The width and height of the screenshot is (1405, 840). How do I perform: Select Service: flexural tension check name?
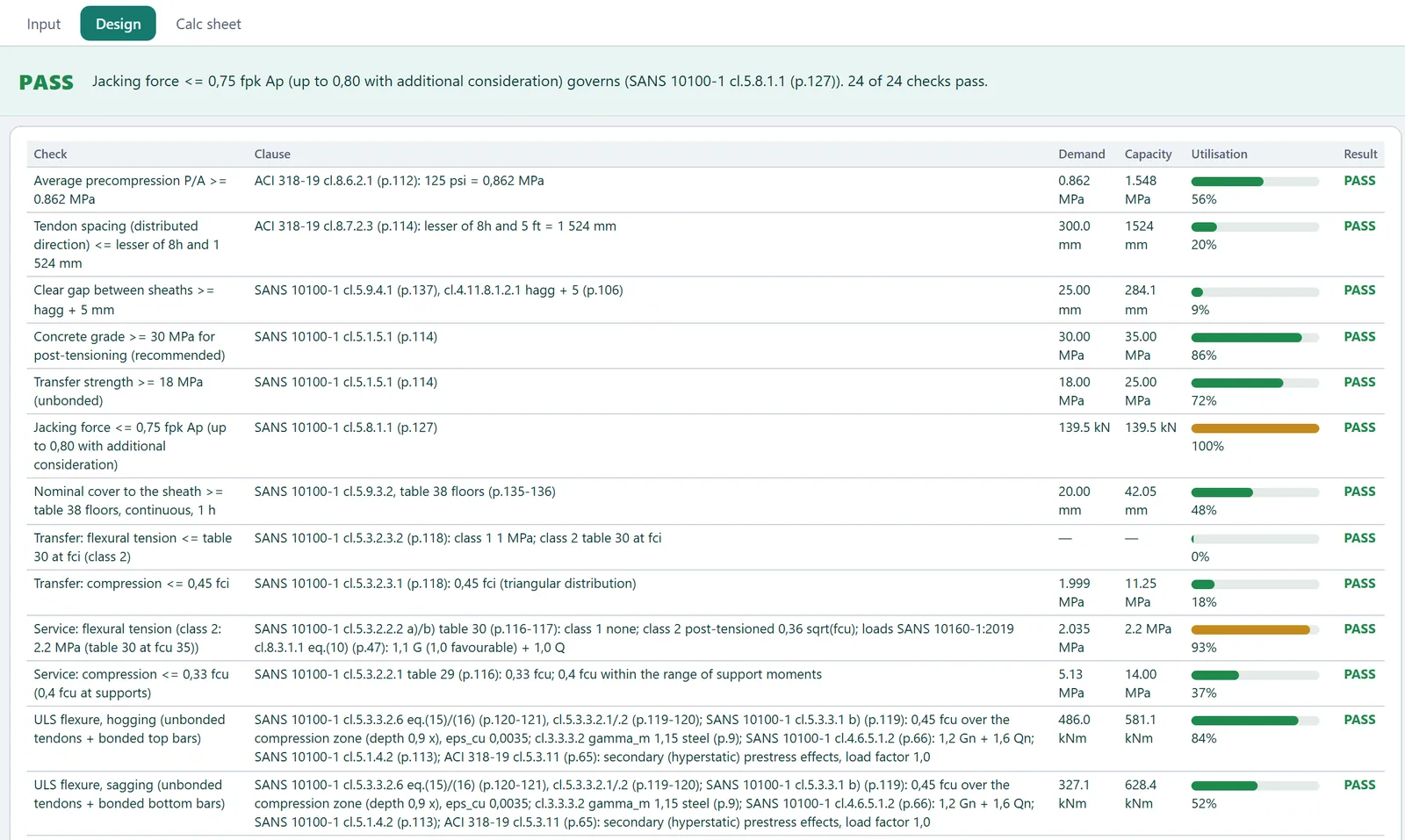127,638
